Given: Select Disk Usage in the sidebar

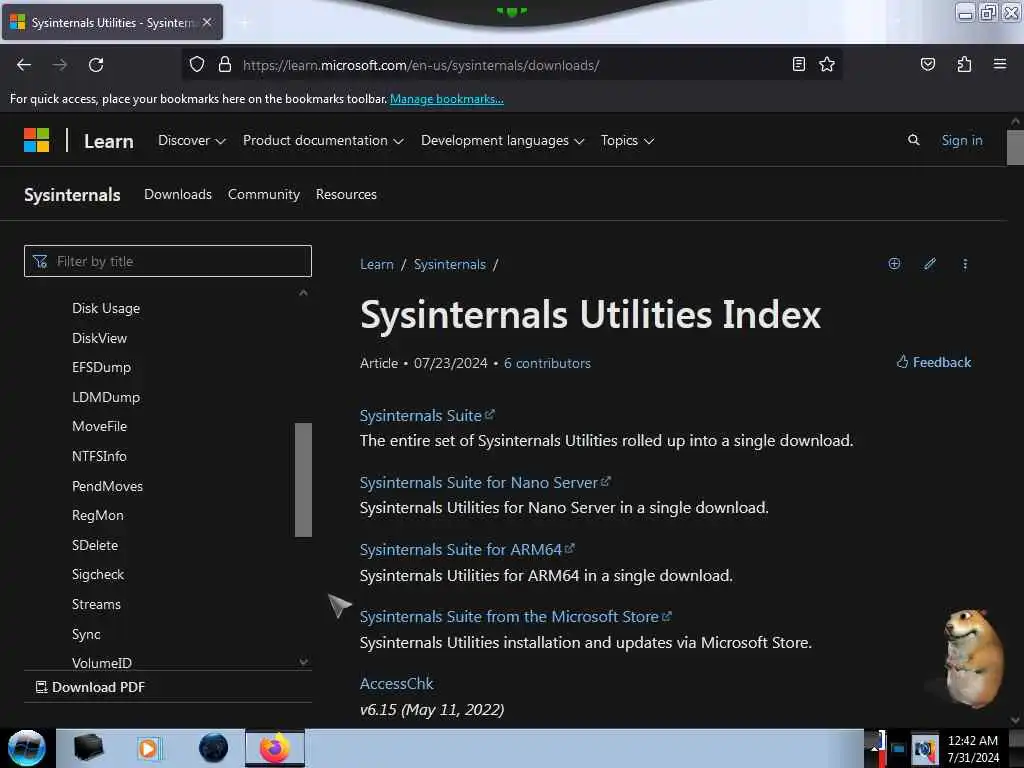Looking at the screenshot, I should [x=106, y=308].
